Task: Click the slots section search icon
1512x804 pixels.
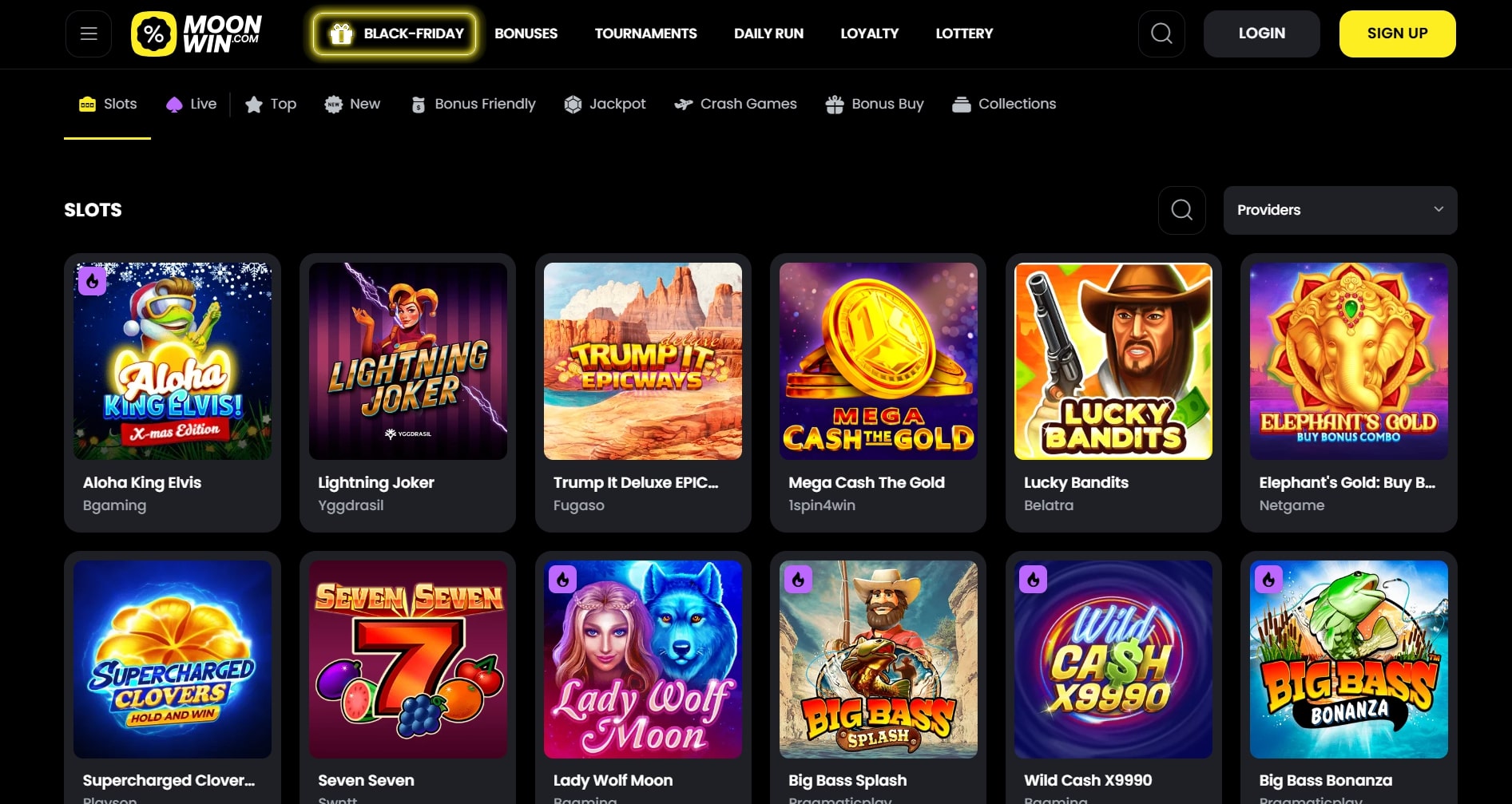Action: pyautogui.click(x=1181, y=210)
